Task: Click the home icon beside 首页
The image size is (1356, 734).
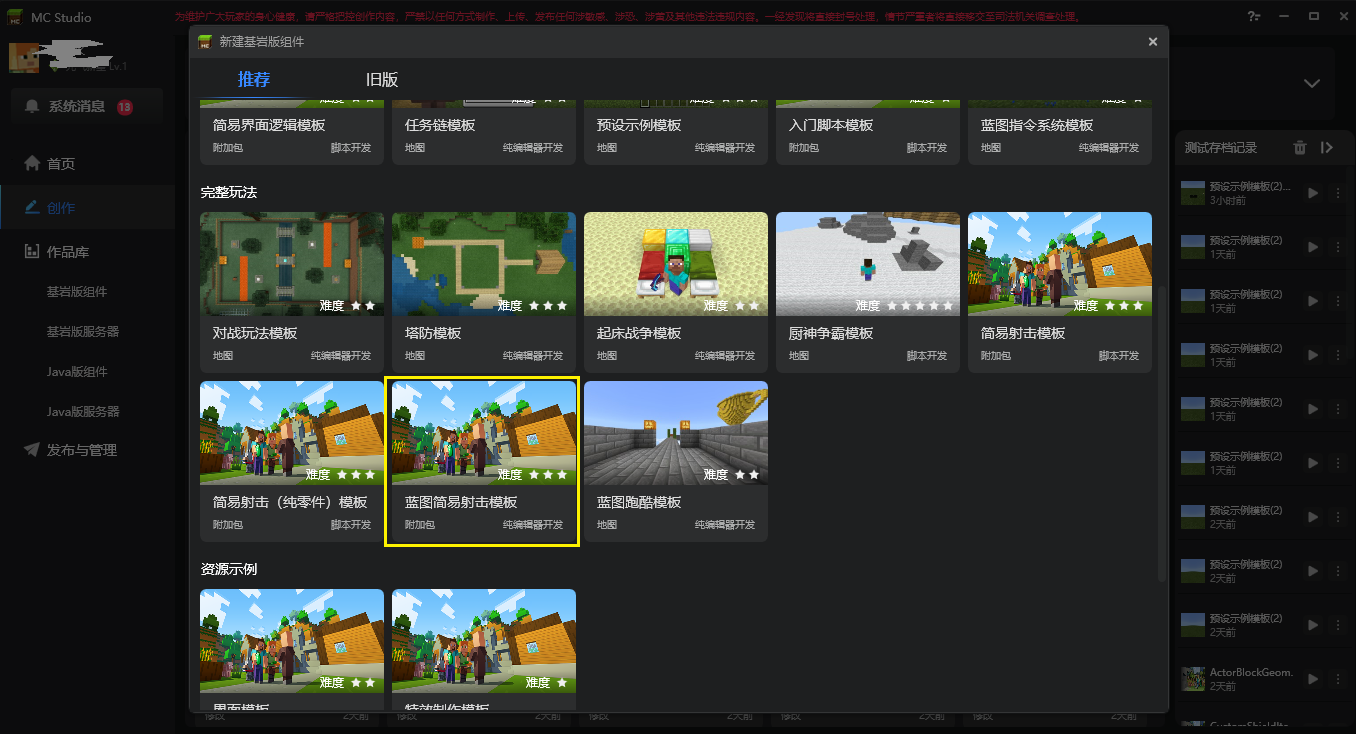Action: pyautogui.click(x=32, y=163)
